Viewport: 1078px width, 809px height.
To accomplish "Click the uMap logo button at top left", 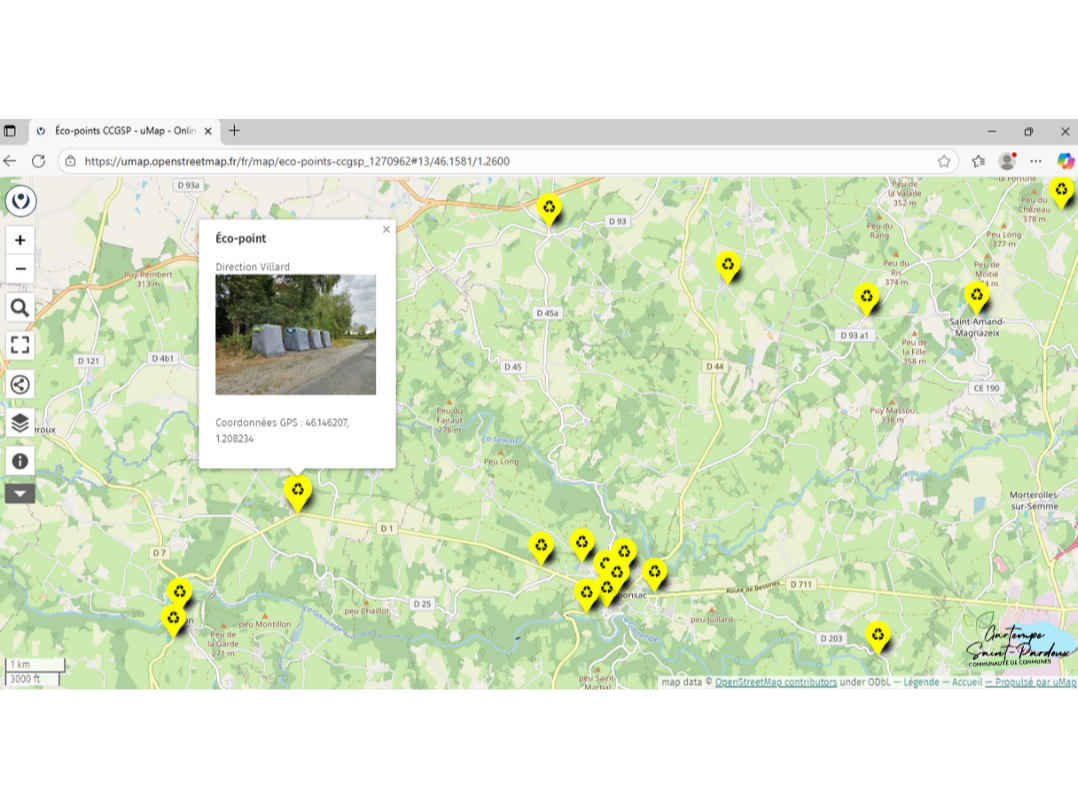I will 20,201.
